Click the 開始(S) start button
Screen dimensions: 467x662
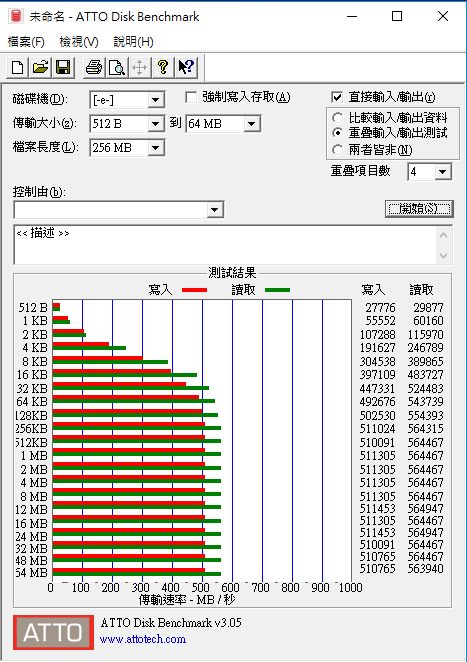tap(419, 209)
